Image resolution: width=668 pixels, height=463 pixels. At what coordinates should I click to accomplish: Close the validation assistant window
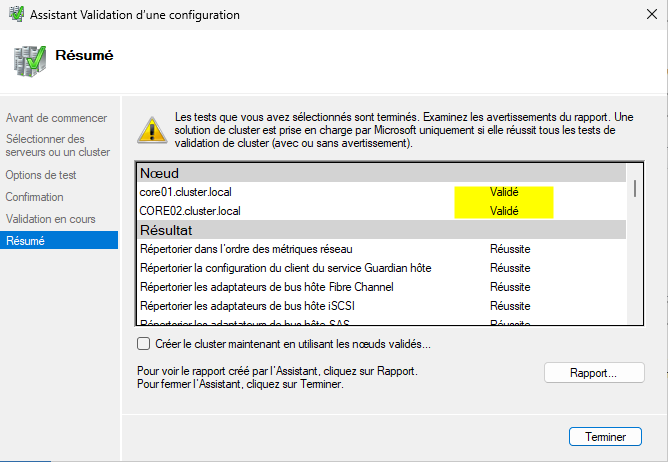[x=643, y=15]
